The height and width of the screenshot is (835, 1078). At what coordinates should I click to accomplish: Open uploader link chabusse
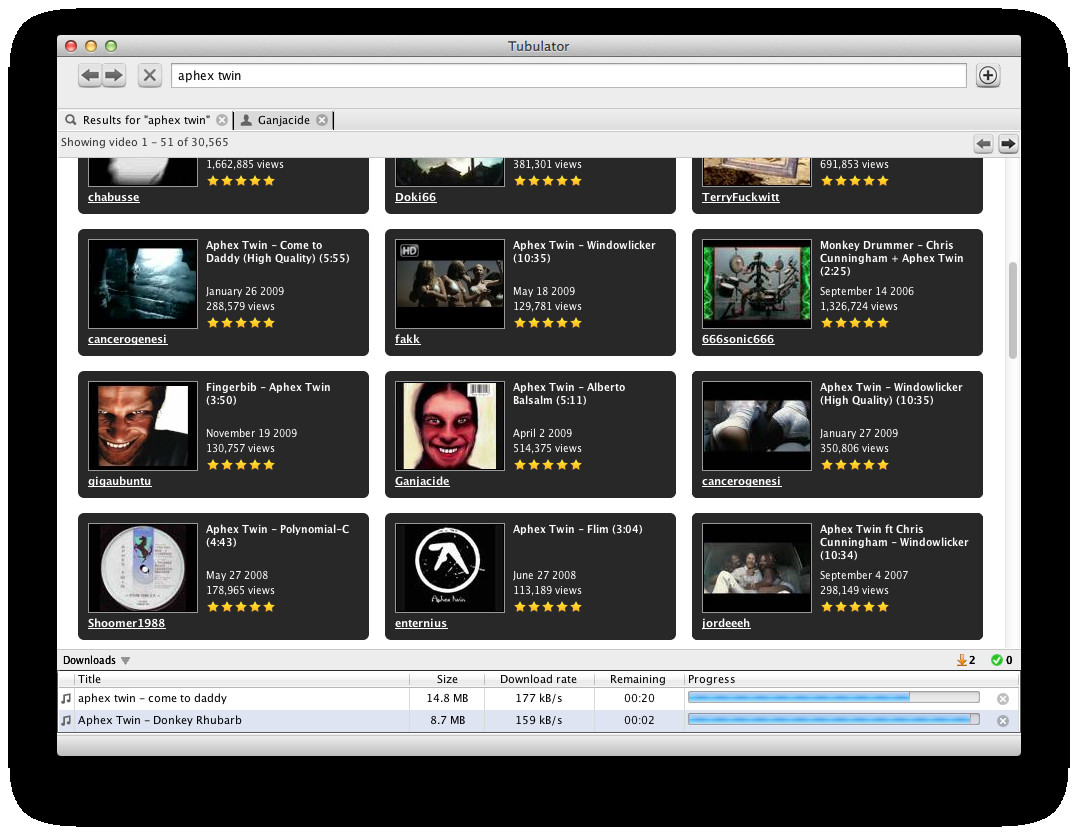113,197
